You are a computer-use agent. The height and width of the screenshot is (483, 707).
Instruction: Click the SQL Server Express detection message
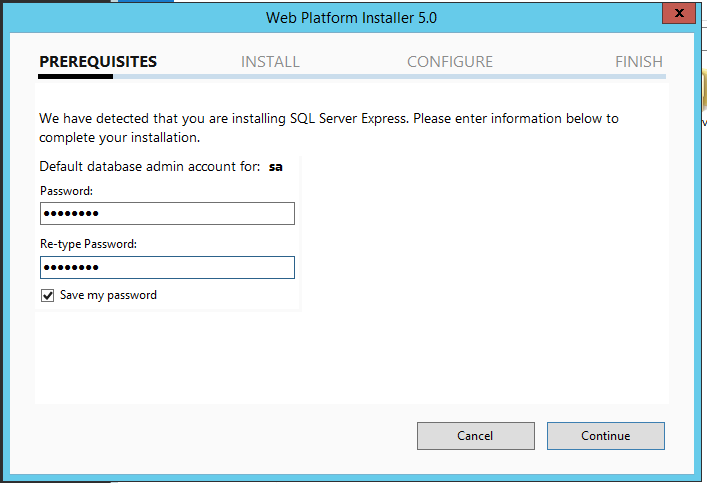point(329,118)
